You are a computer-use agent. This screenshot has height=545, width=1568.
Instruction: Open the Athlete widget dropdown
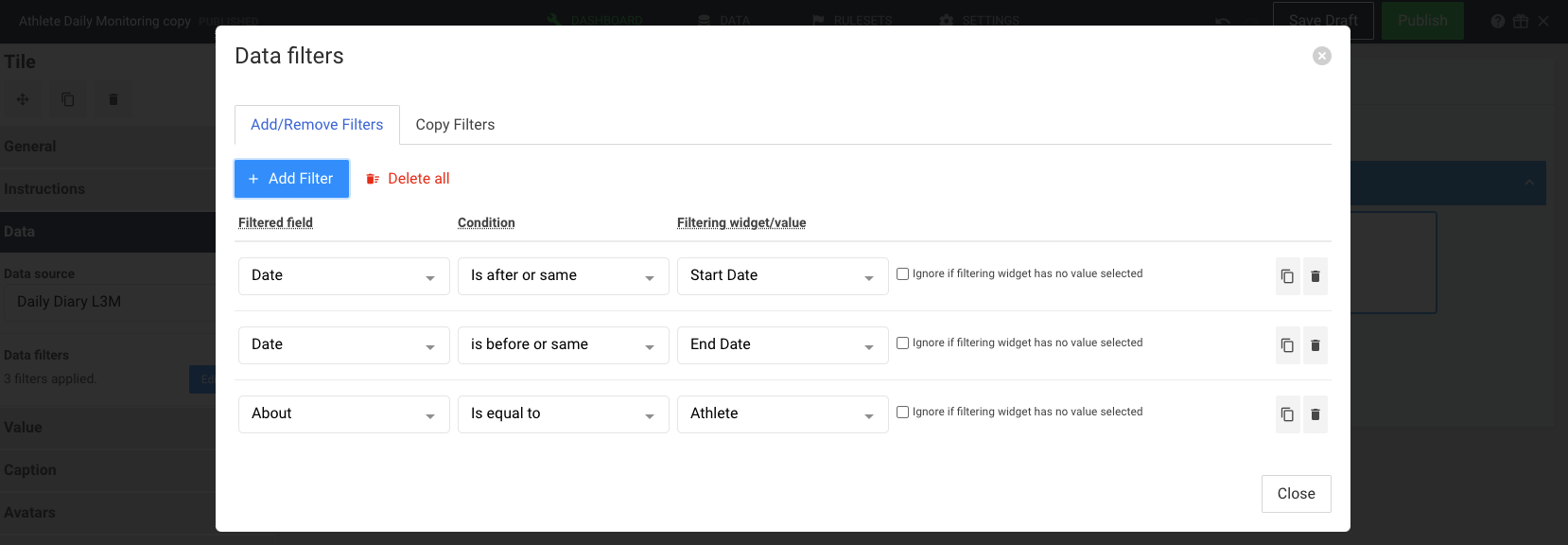pos(783,414)
